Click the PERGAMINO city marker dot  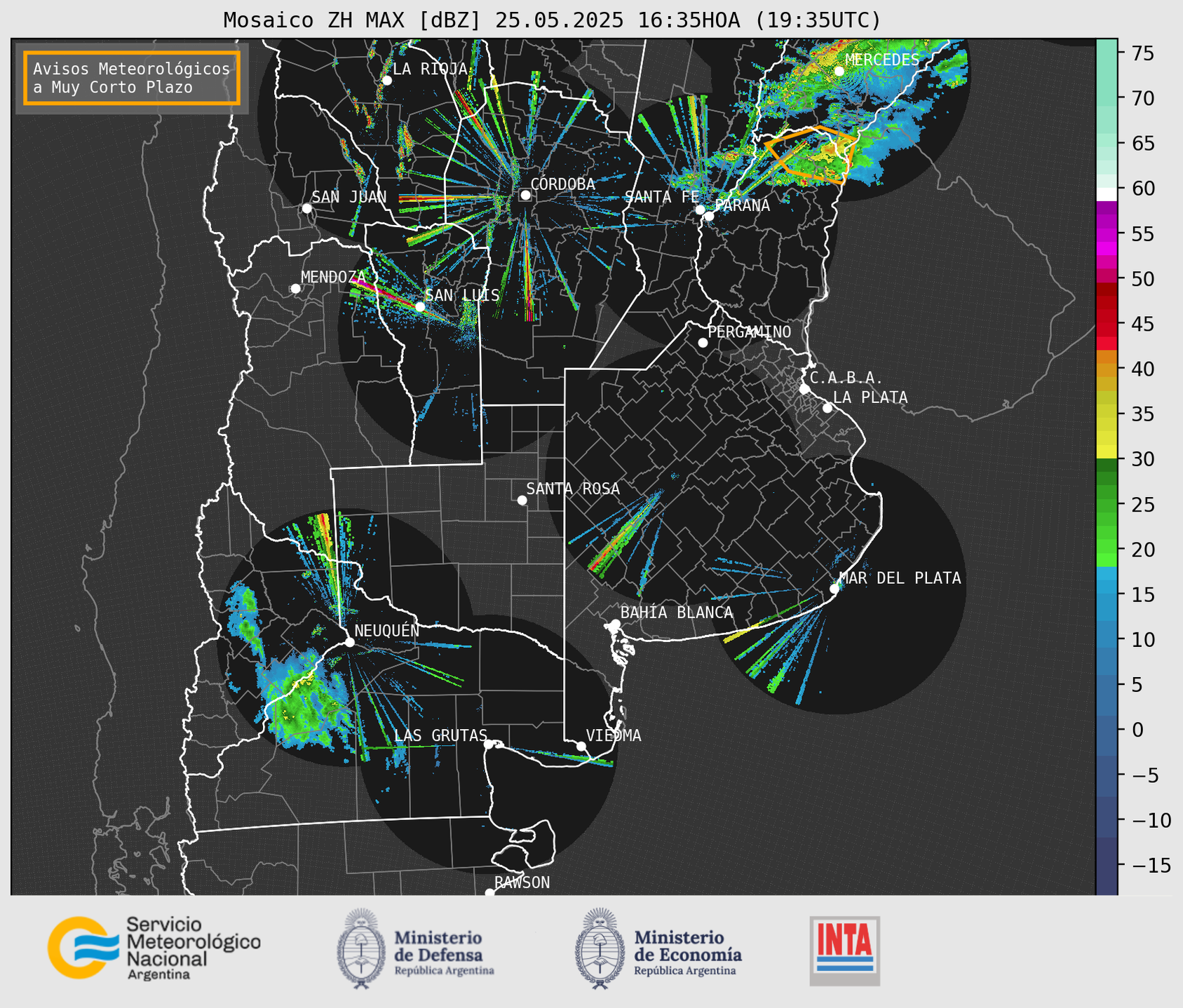point(703,343)
